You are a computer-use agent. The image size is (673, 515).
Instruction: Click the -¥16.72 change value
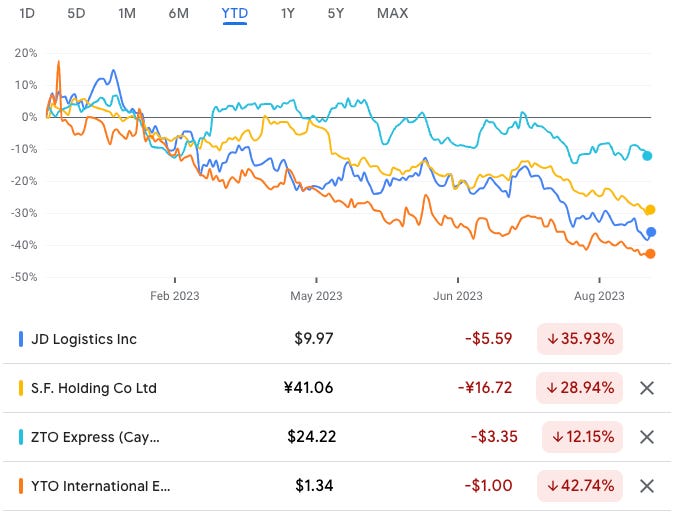coord(485,388)
